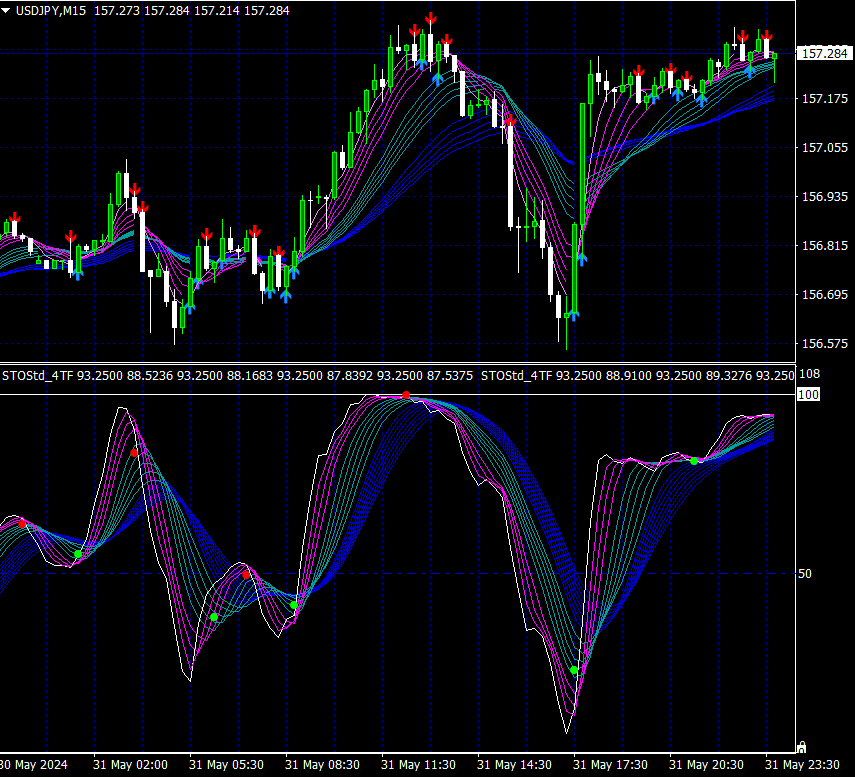Viewport: 855px width, 777px height.
Task: Click the green dot at the deepest oscillator trough
Action: (574, 670)
